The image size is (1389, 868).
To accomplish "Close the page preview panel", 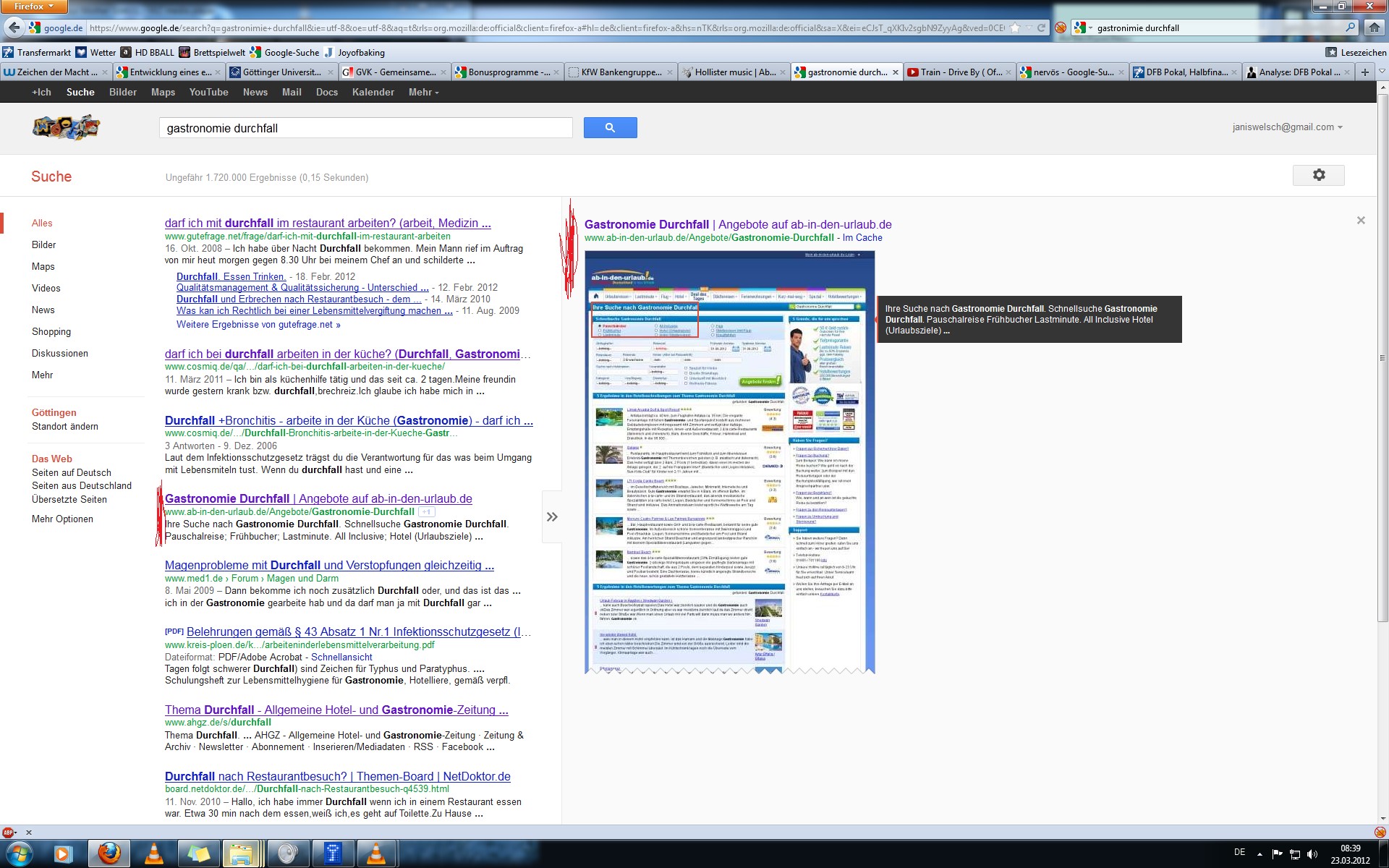I will (1360, 221).
